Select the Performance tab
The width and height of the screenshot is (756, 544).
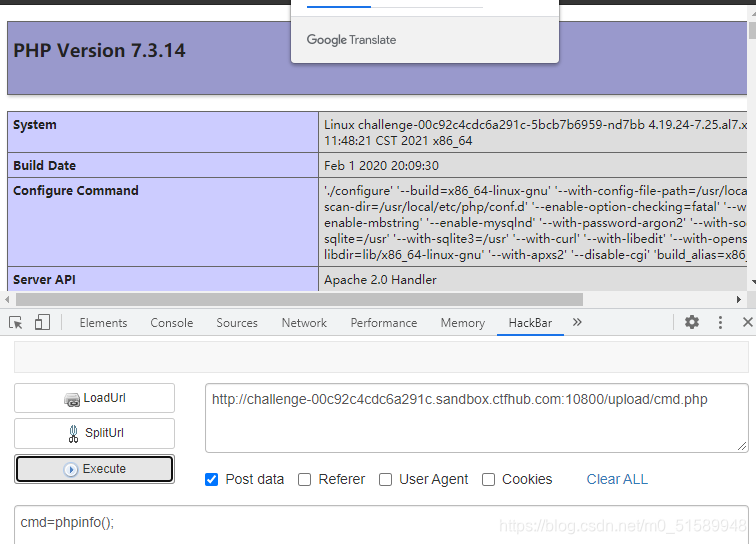tap(384, 323)
